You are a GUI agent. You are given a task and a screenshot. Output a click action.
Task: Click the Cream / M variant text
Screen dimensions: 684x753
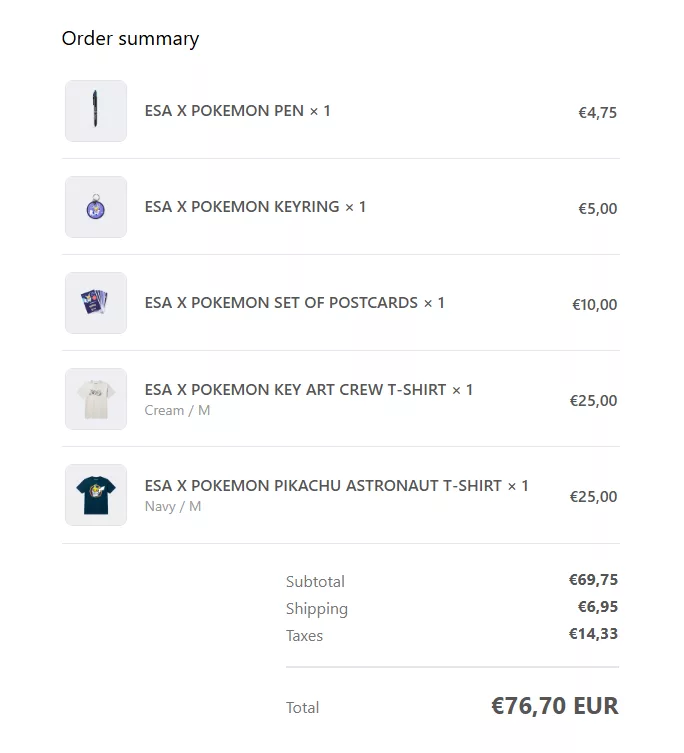[x=177, y=411]
